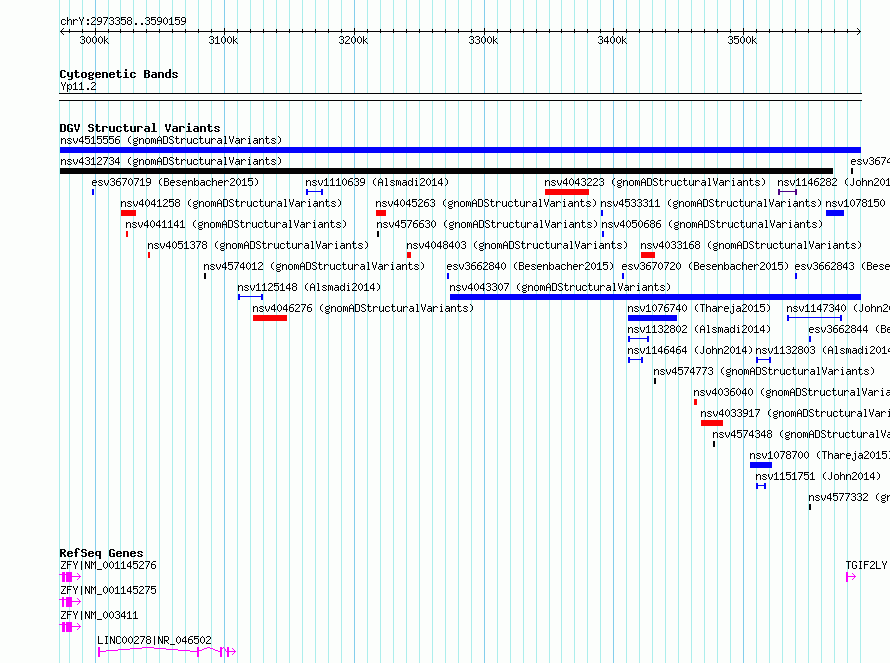Click the 3400k ruler mark
This screenshot has height=663, width=890.
[612, 40]
